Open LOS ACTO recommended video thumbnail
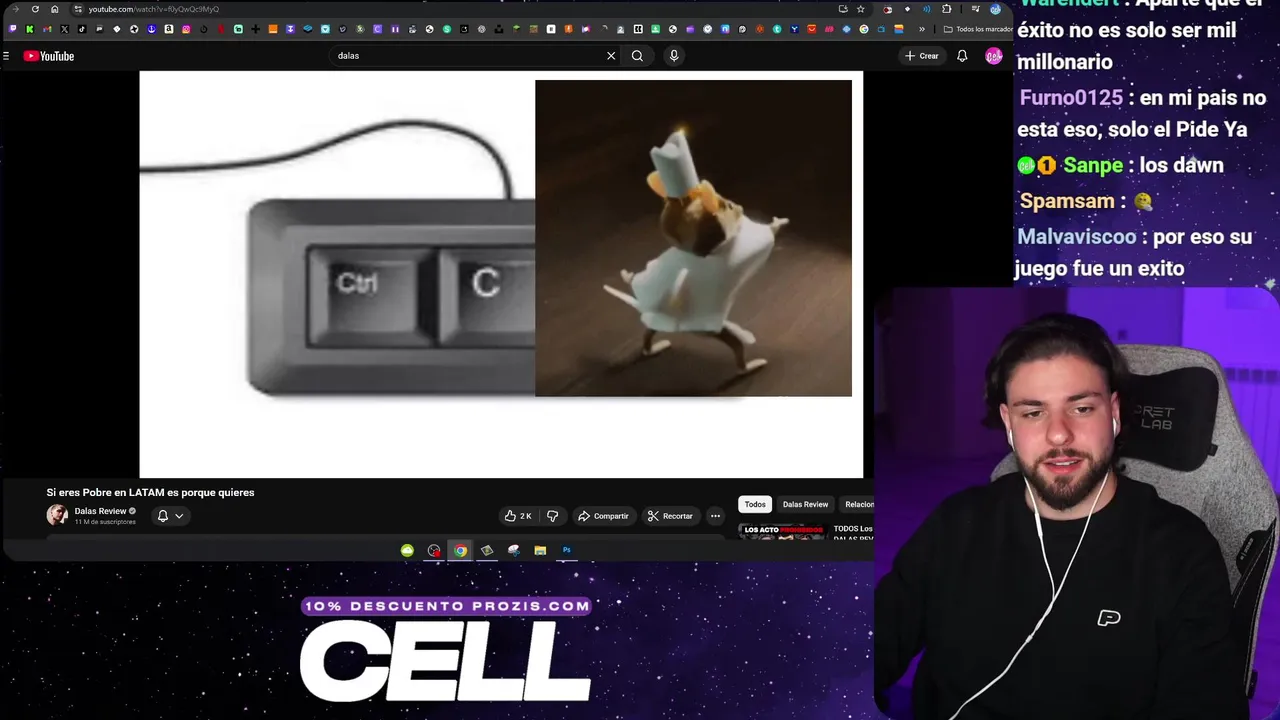Viewport: 1280px width, 720px height. [x=782, y=532]
